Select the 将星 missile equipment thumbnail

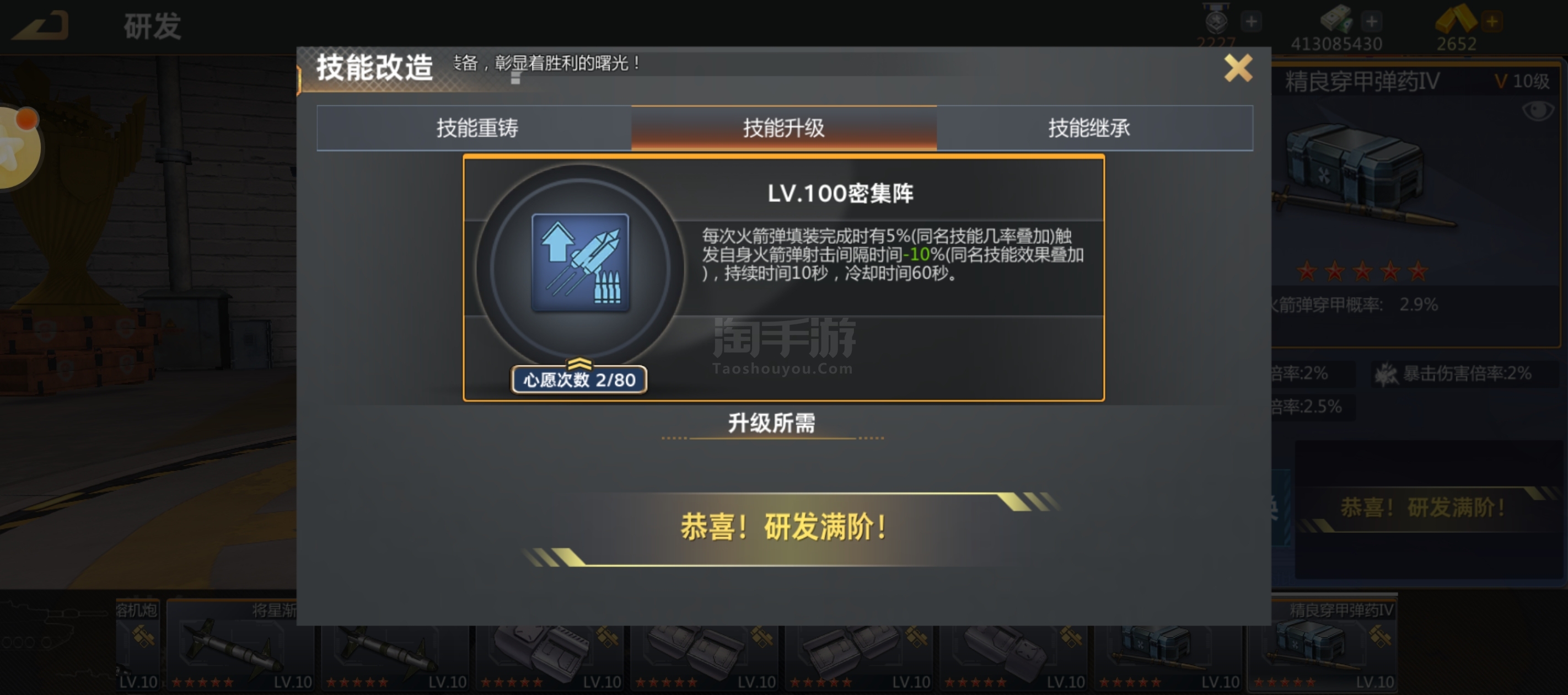pos(240,644)
